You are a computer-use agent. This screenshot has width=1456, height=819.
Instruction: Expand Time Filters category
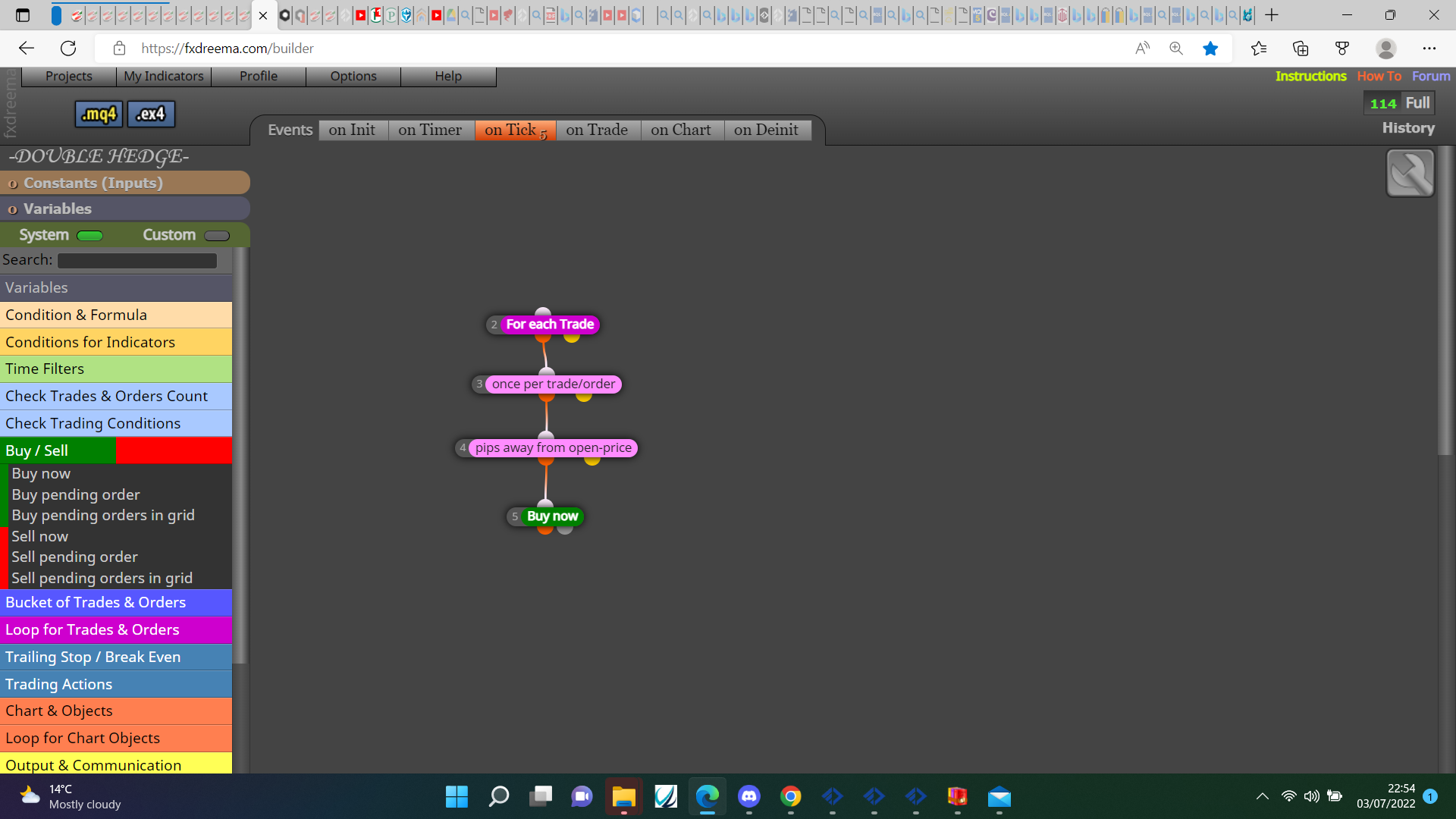(x=116, y=369)
